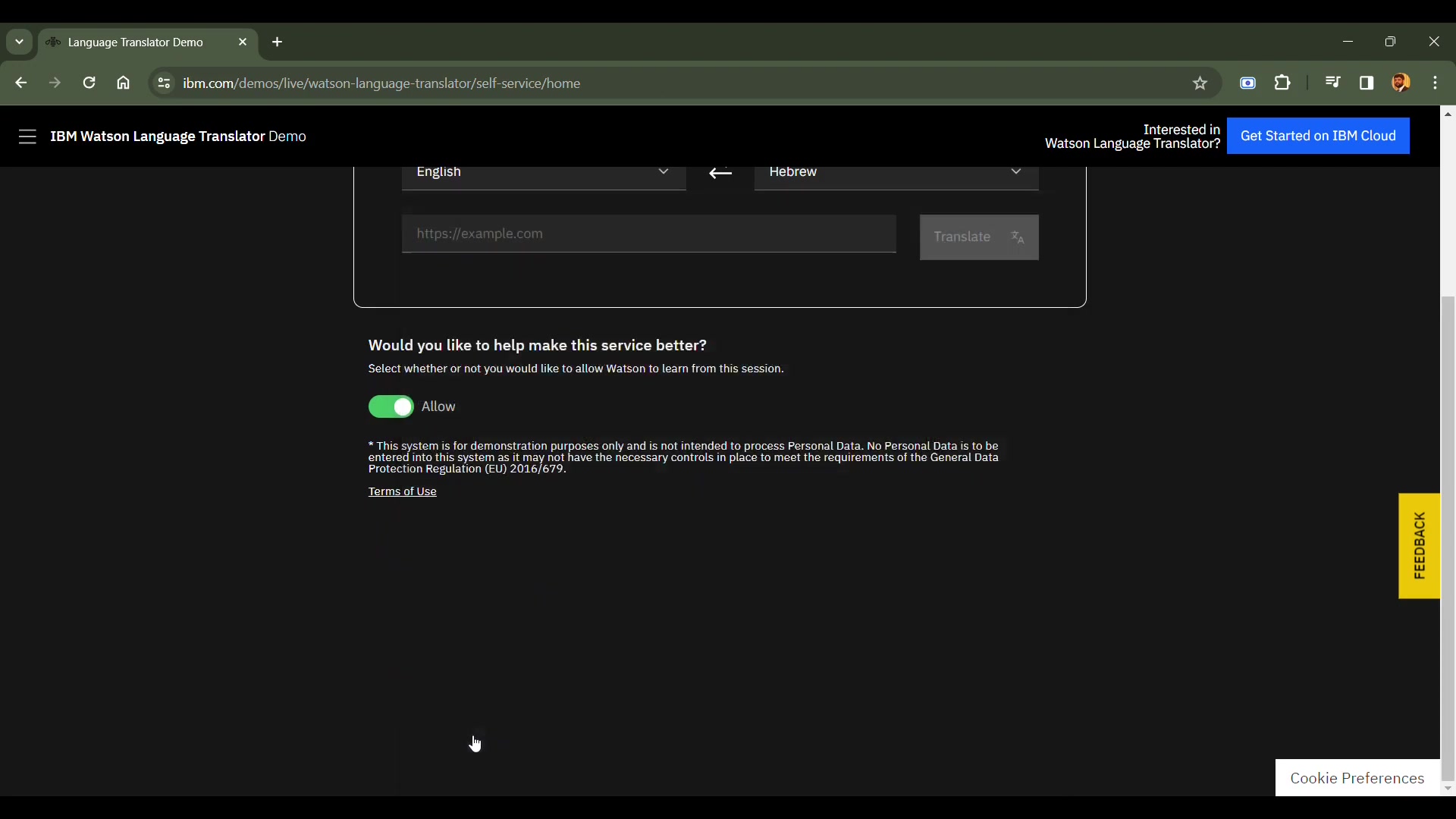Open the Chrome three-dot menu

1435,83
